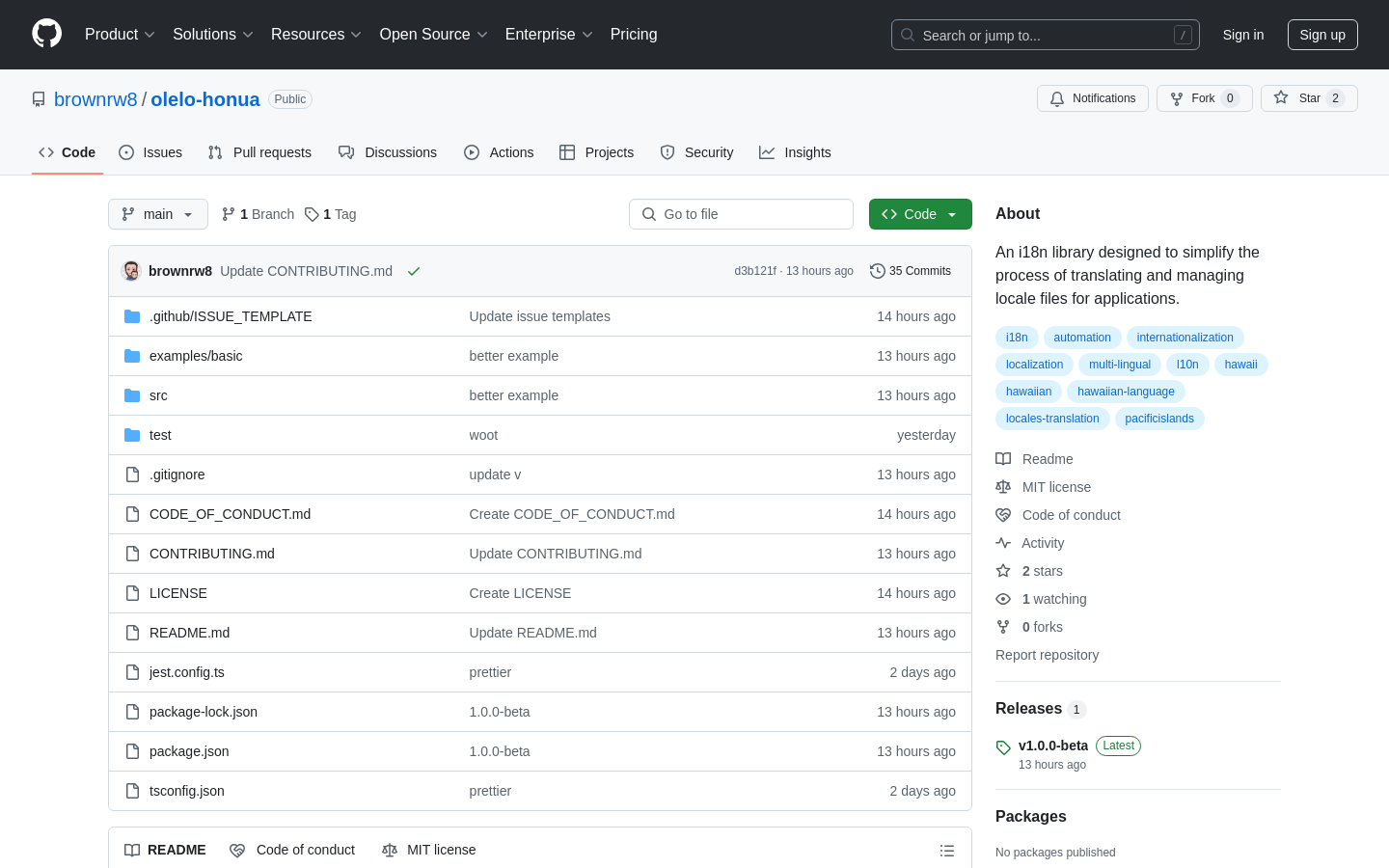Click the brownrw8 avatar in commit row
1389x868 pixels.
tap(131, 271)
